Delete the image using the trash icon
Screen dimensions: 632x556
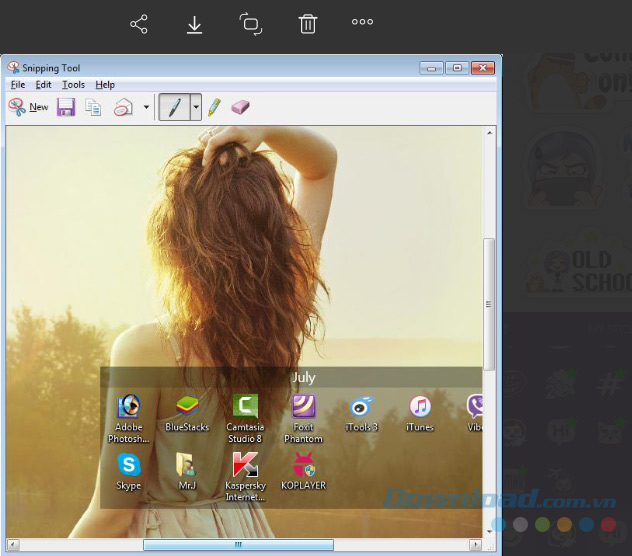click(x=308, y=24)
